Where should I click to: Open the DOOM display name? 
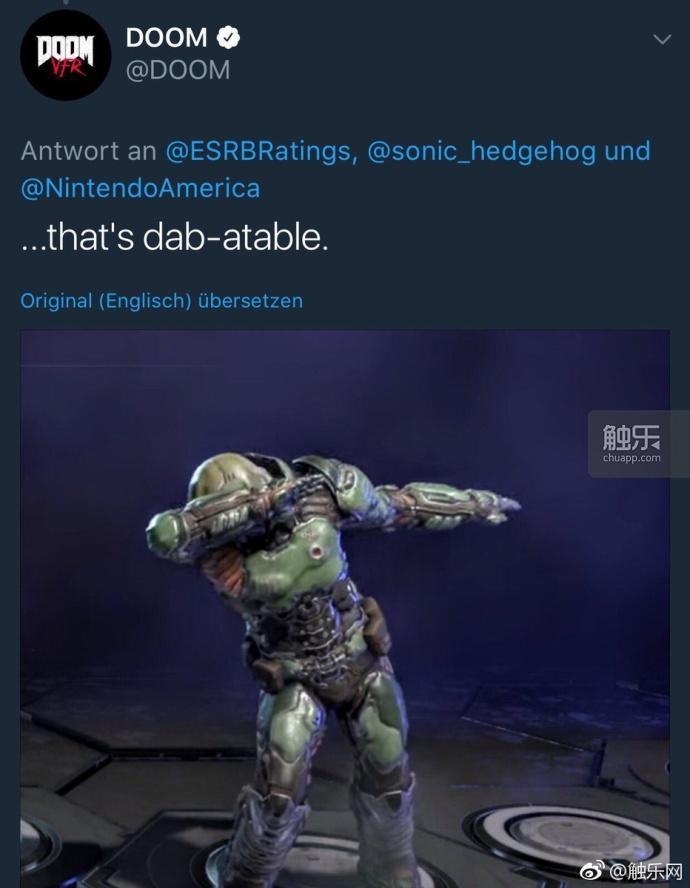(x=166, y=38)
